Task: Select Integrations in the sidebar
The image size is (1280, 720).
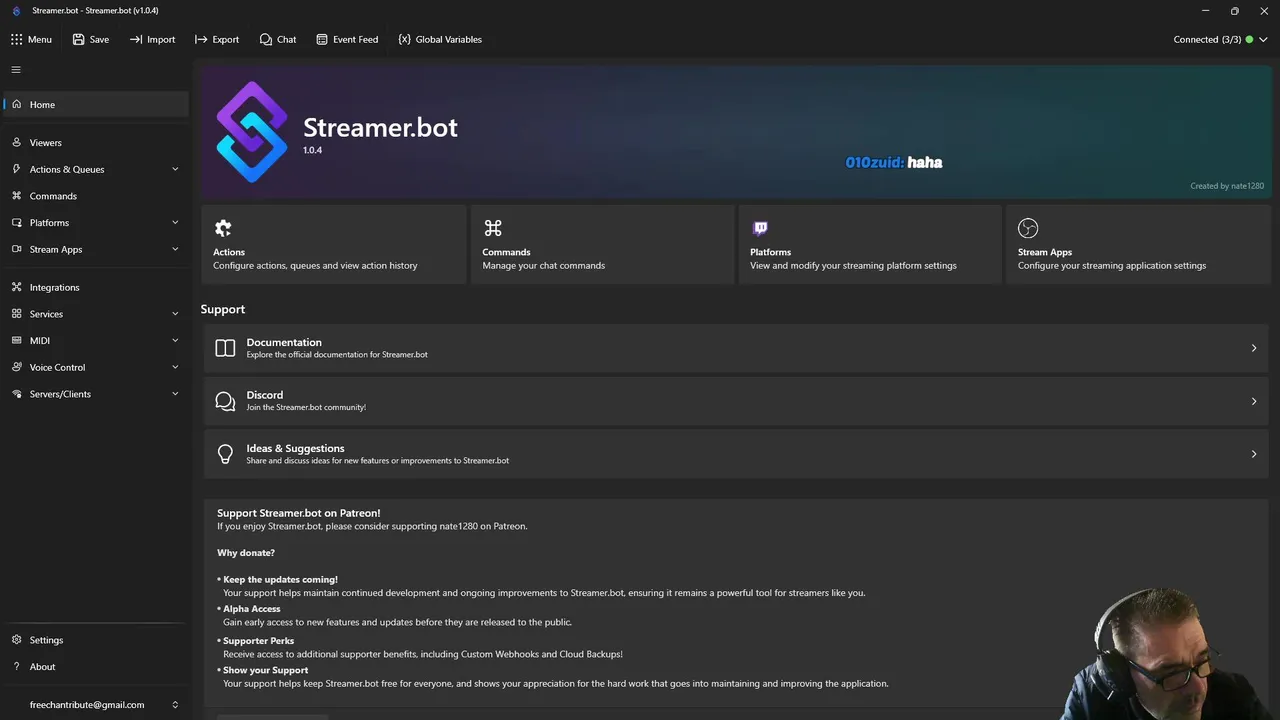Action: pos(95,287)
